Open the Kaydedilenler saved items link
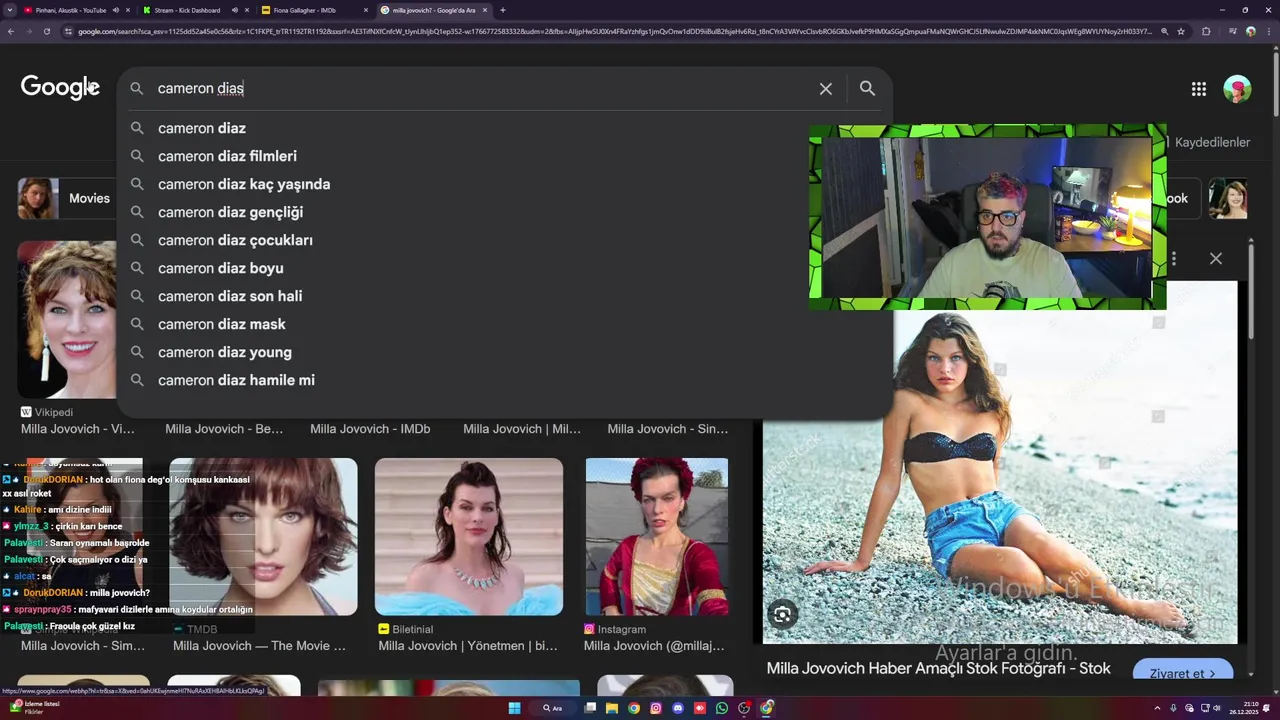Viewport: 1280px width, 720px height. (1212, 142)
